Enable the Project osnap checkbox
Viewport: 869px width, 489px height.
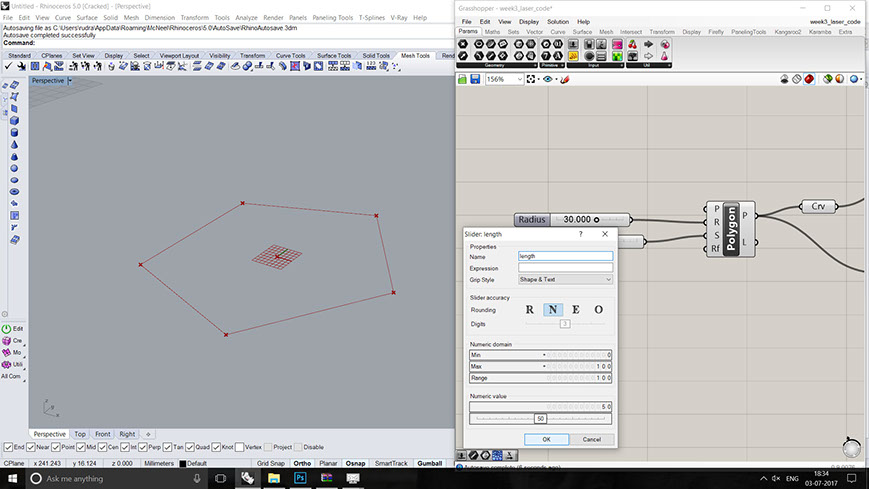[x=267, y=447]
